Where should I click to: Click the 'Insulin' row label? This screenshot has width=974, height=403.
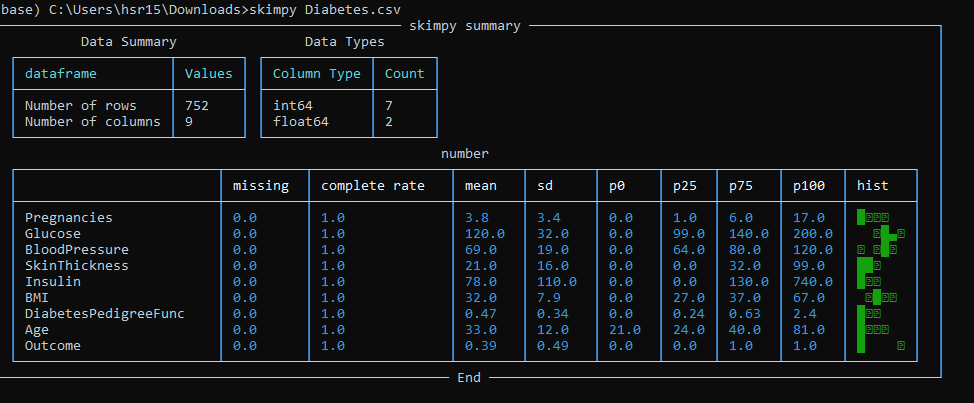(53, 282)
